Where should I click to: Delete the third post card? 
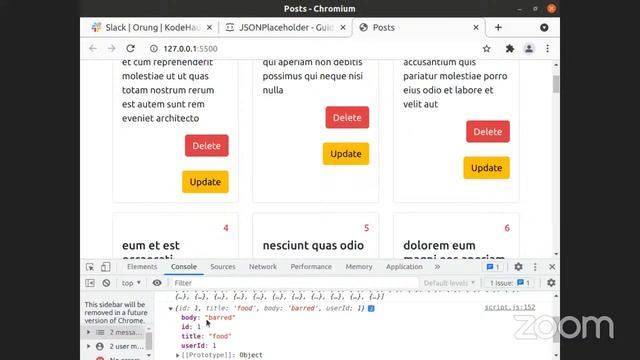488,131
